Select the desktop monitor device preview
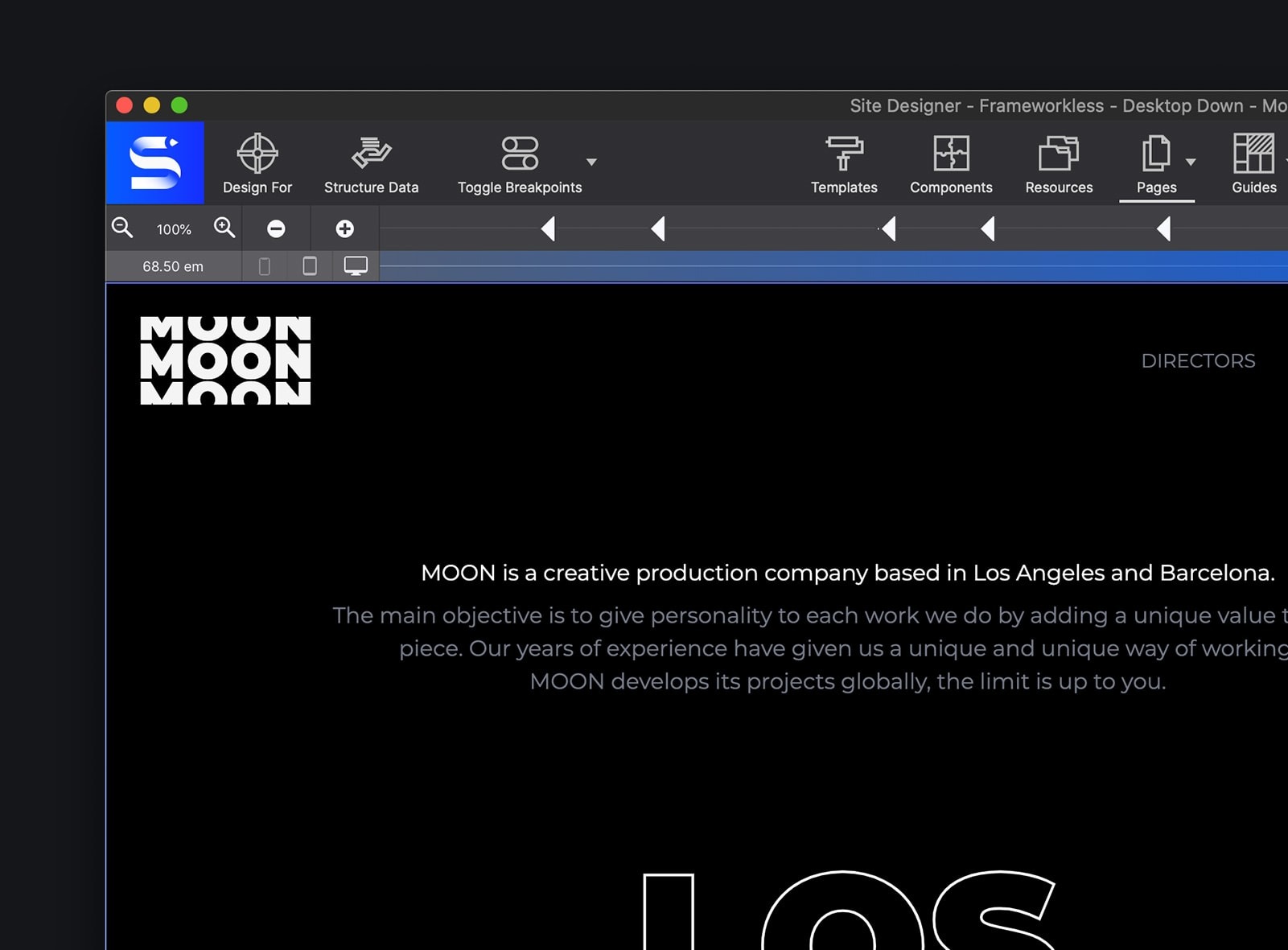This screenshot has height=950, width=1288. 356,266
